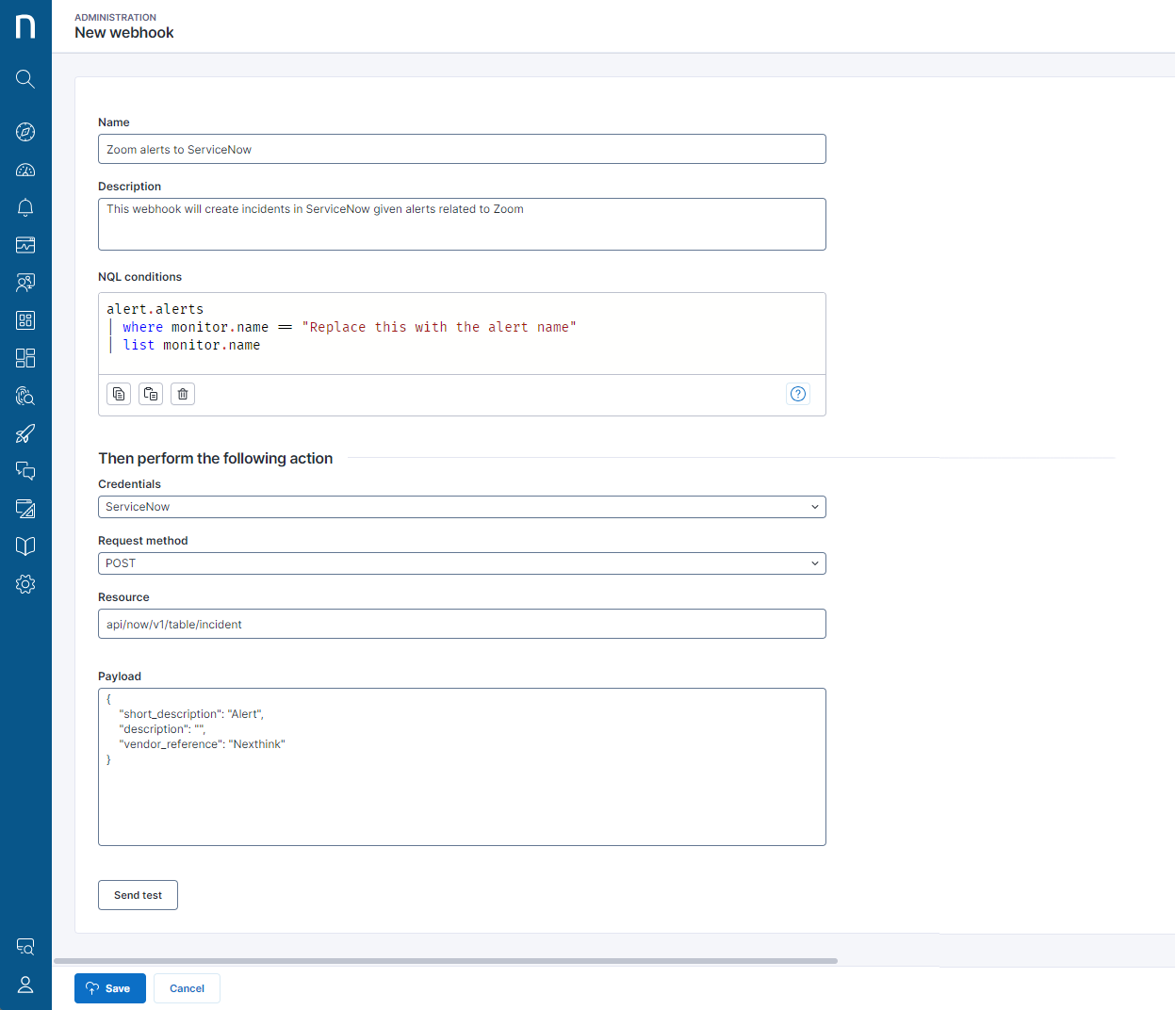The width and height of the screenshot is (1176, 1010).
Task: Click the Nexthink logo at top left
Action: [24, 25]
